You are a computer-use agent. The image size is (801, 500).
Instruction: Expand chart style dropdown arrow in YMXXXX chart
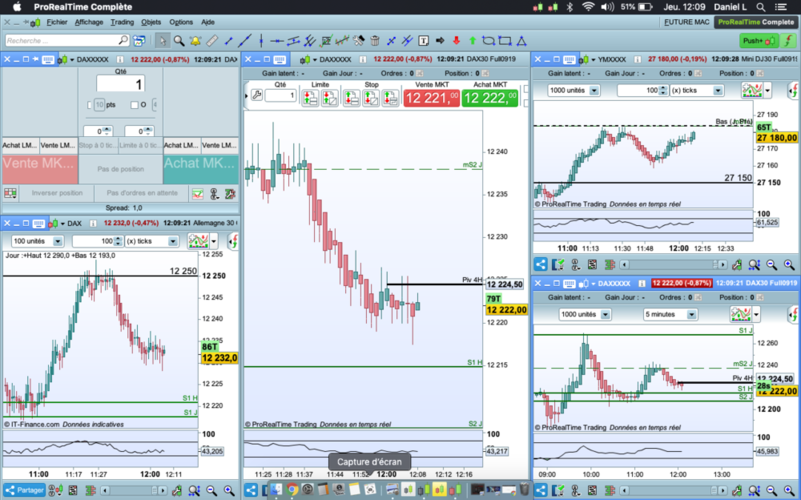[767, 91]
